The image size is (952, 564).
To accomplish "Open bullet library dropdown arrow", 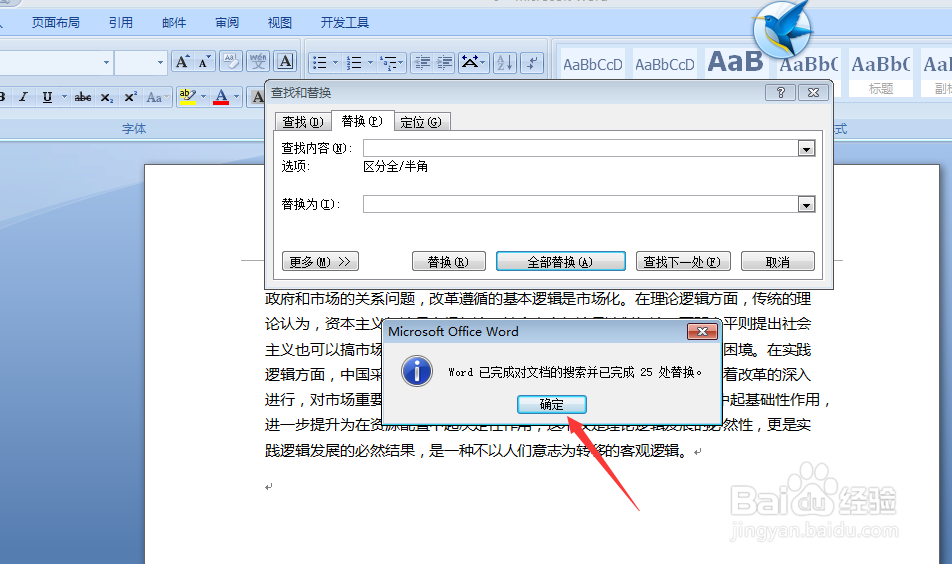I will [x=335, y=63].
